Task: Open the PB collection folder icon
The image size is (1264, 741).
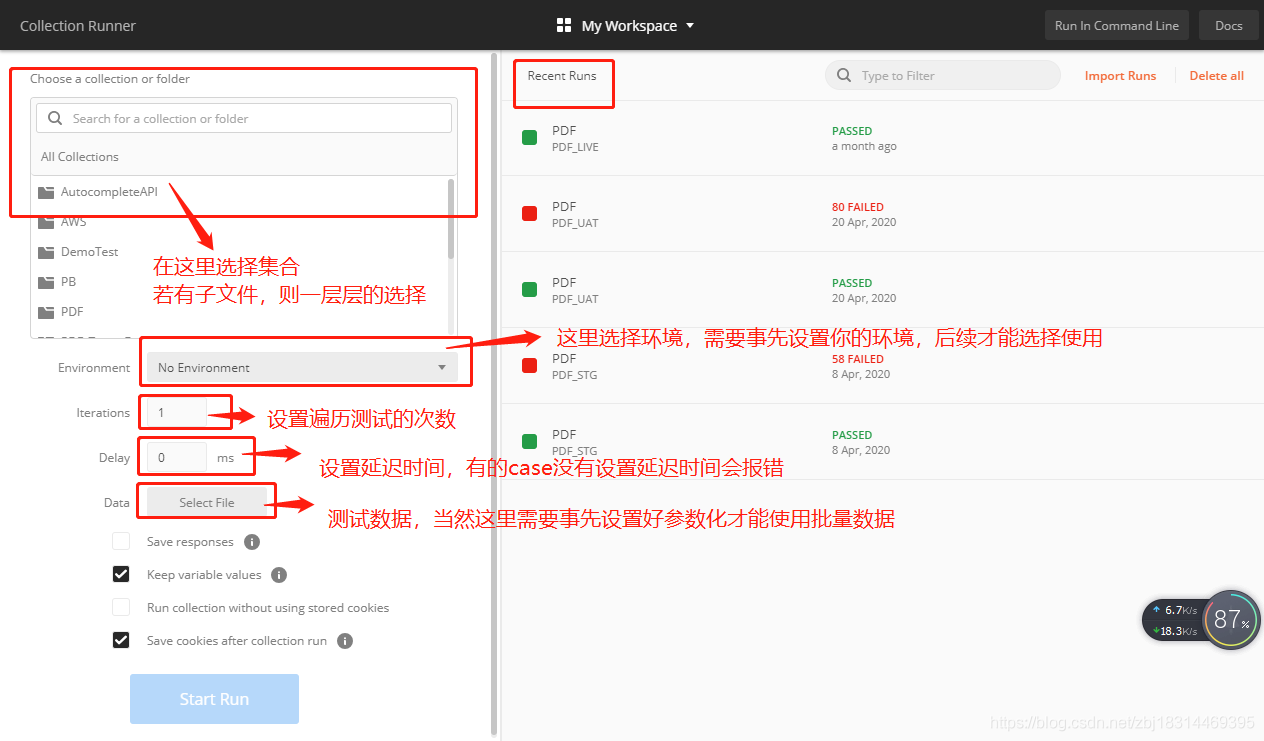Action: (46, 282)
